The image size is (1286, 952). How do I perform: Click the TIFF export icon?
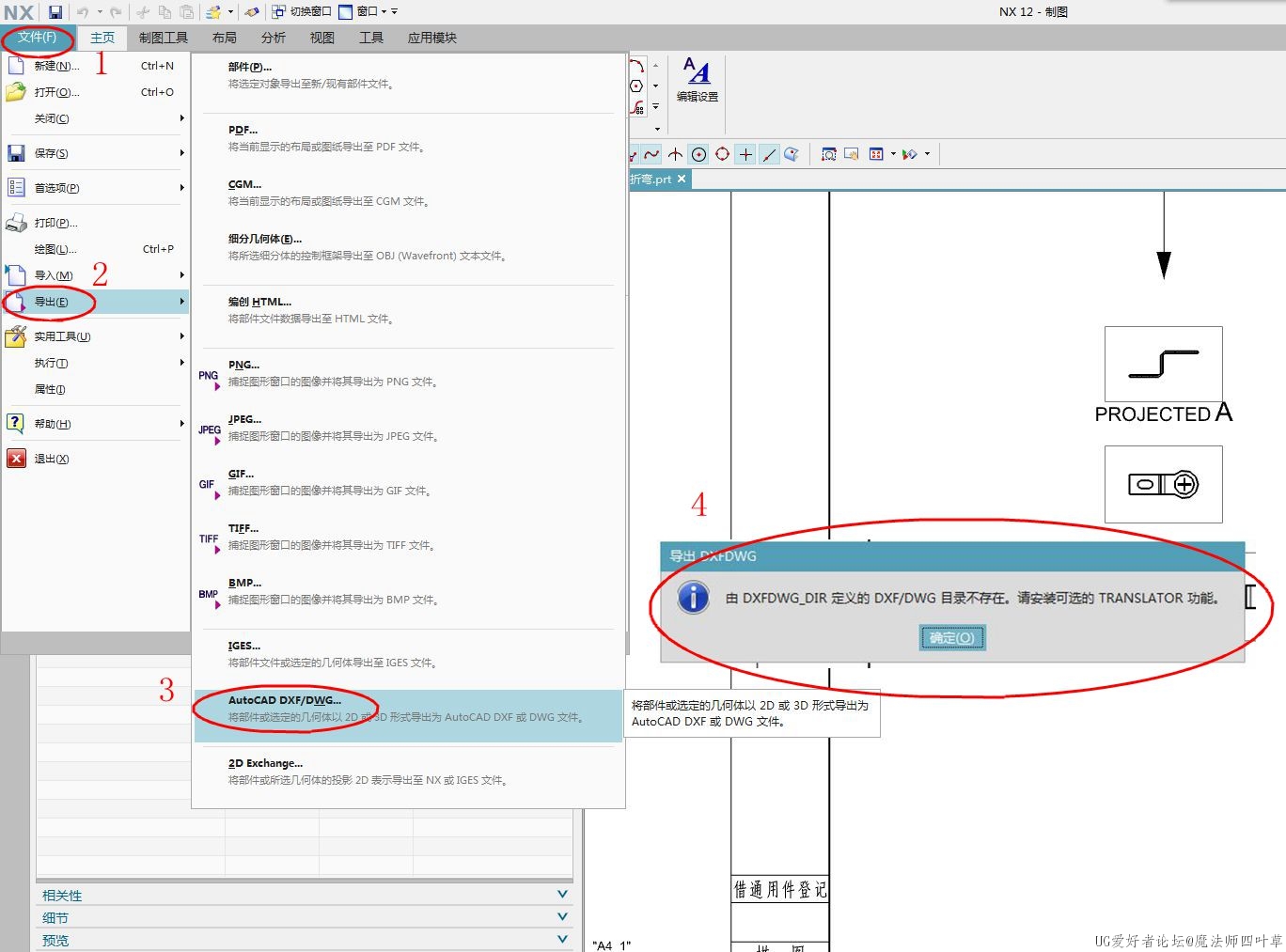point(209,542)
